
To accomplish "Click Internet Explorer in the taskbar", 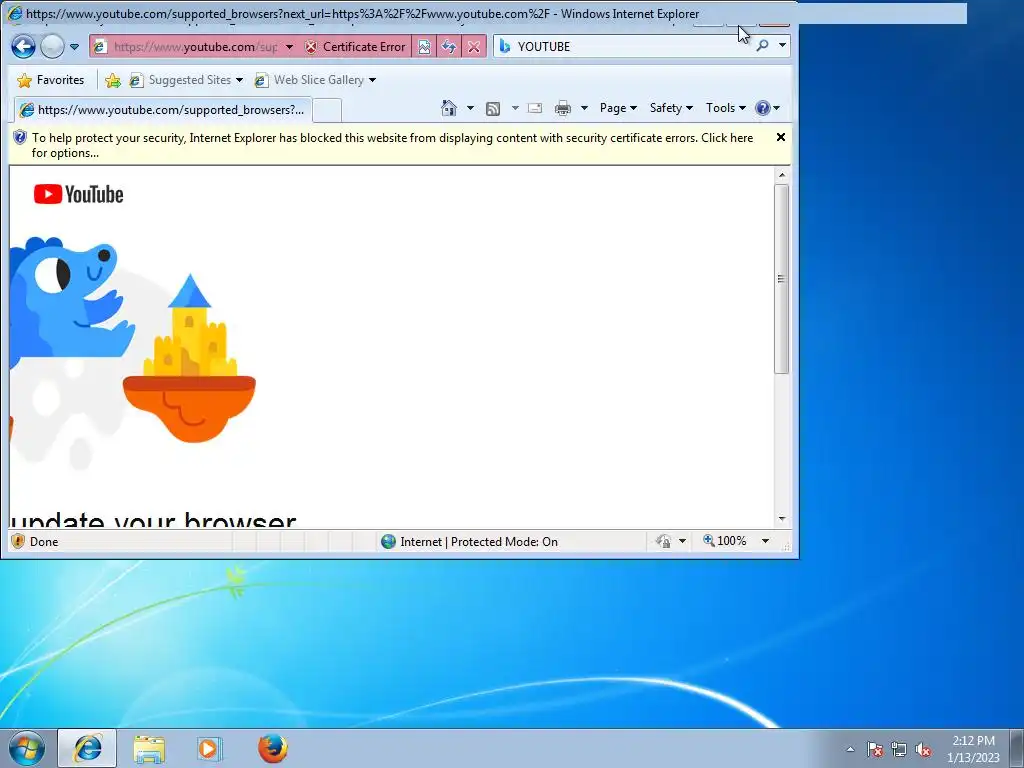I will (x=87, y=748).
